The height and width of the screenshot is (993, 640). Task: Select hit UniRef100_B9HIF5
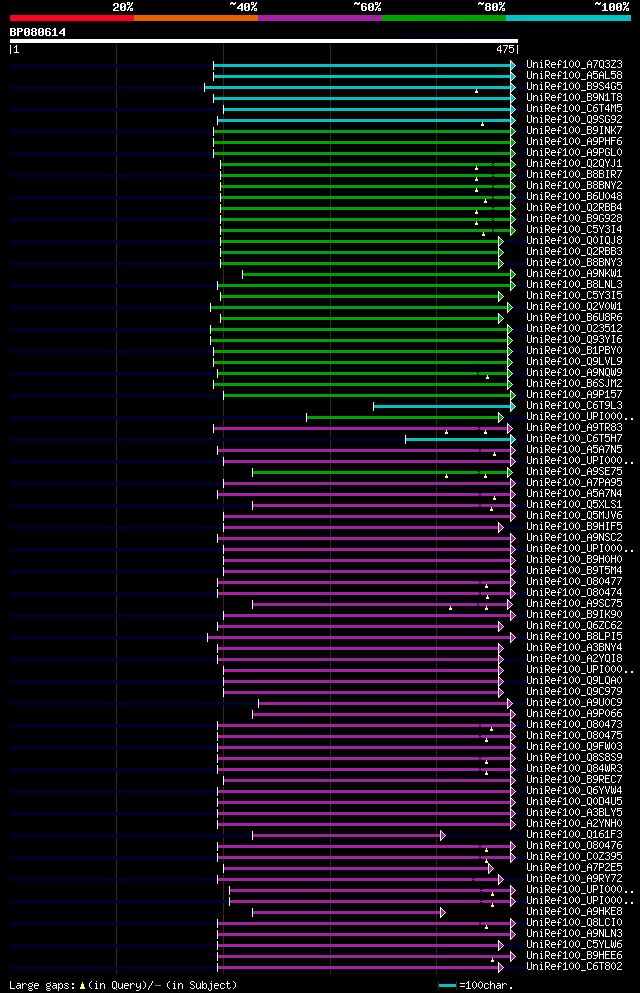click(574, 526)
